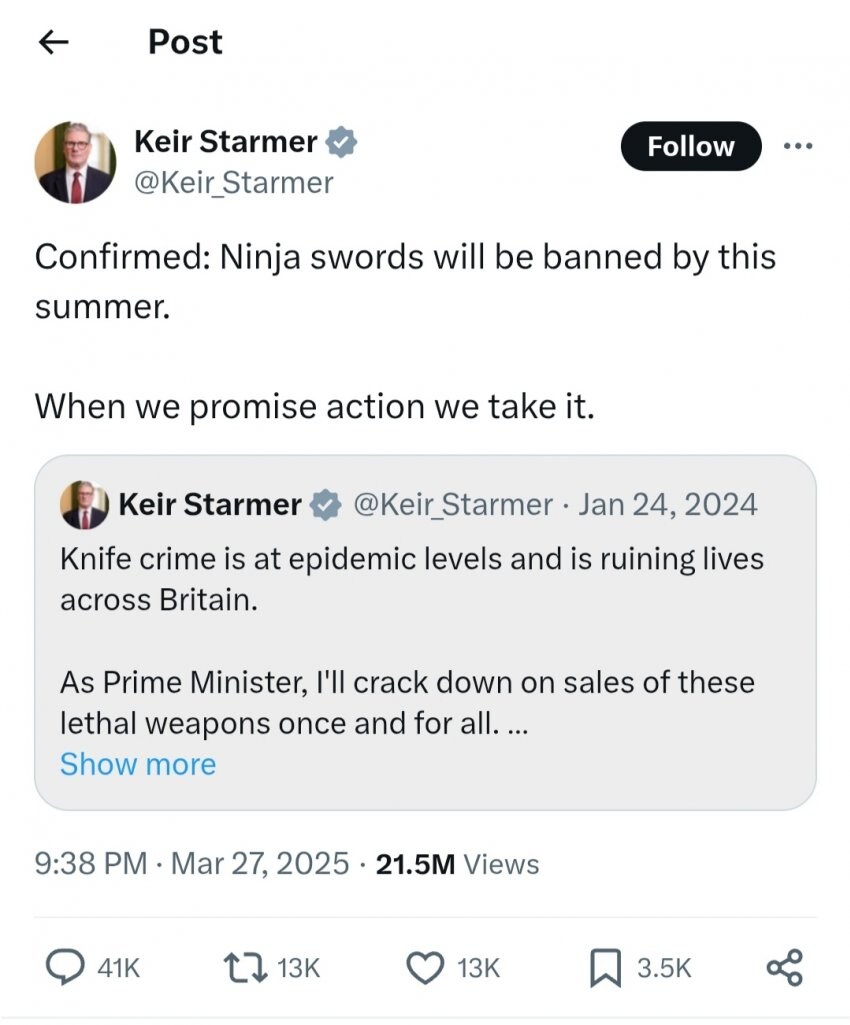Tap verified badge in the quoted post
Screen dimensions: 850x1025
click(x=324, y=505)
